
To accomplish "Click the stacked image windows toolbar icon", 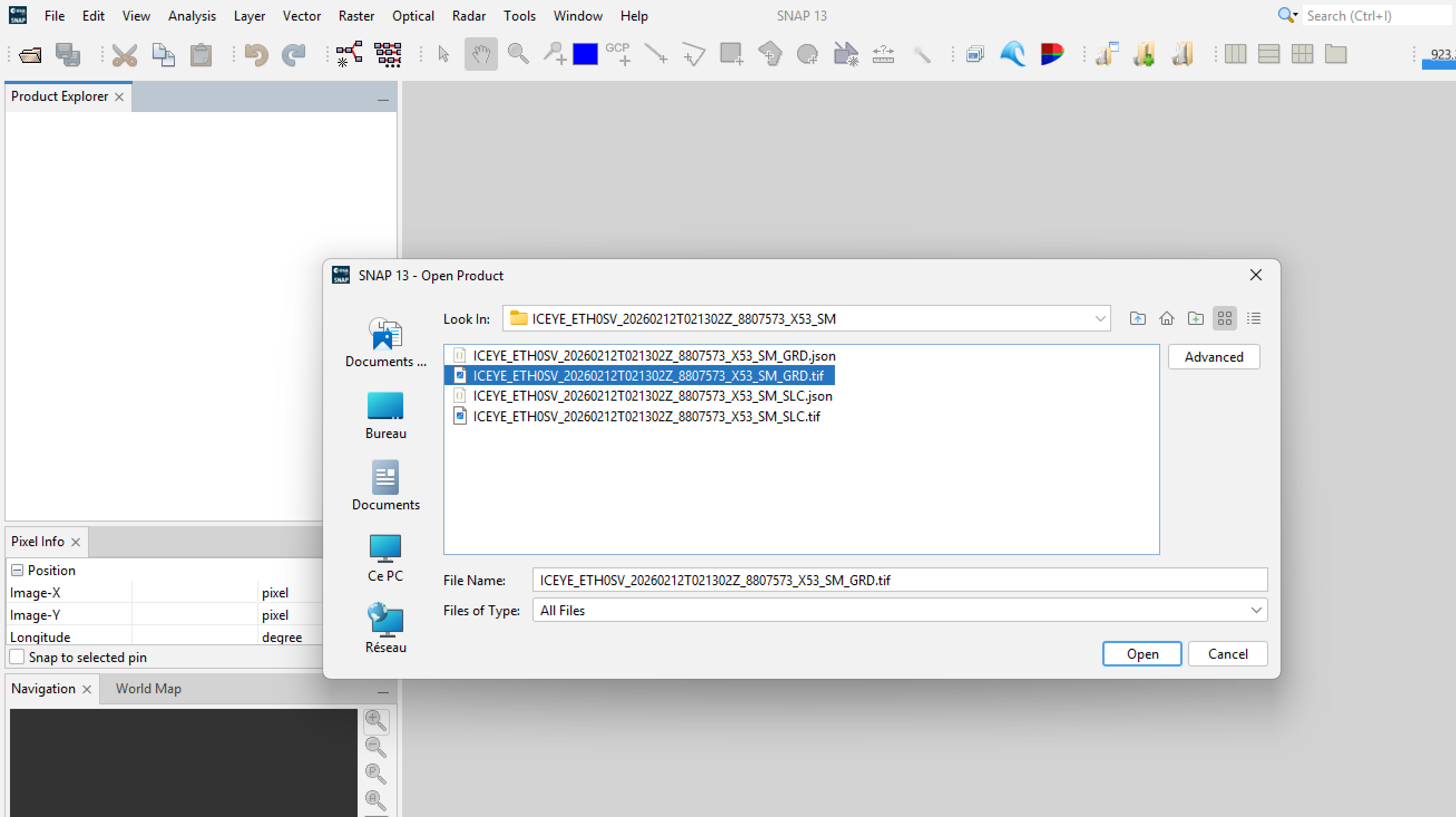I will tap(975, 54).
